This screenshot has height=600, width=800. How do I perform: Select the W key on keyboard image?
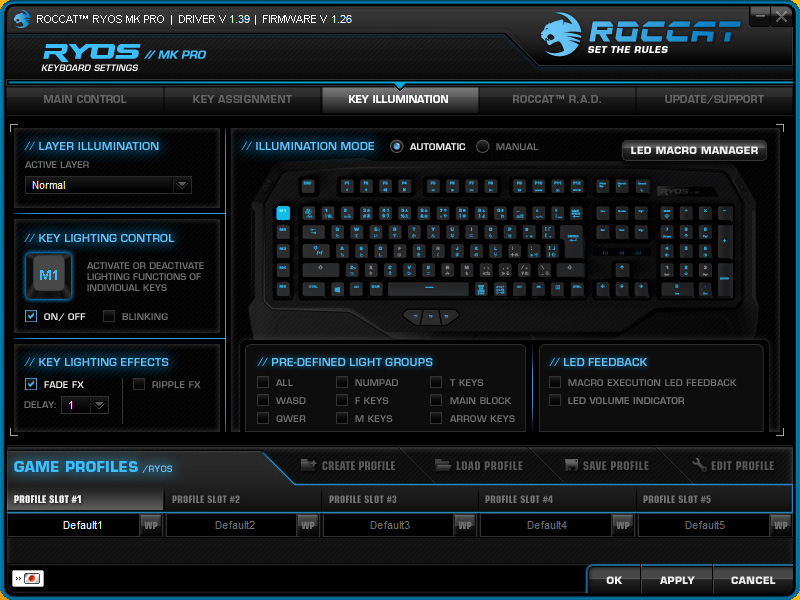pos(356,232)
